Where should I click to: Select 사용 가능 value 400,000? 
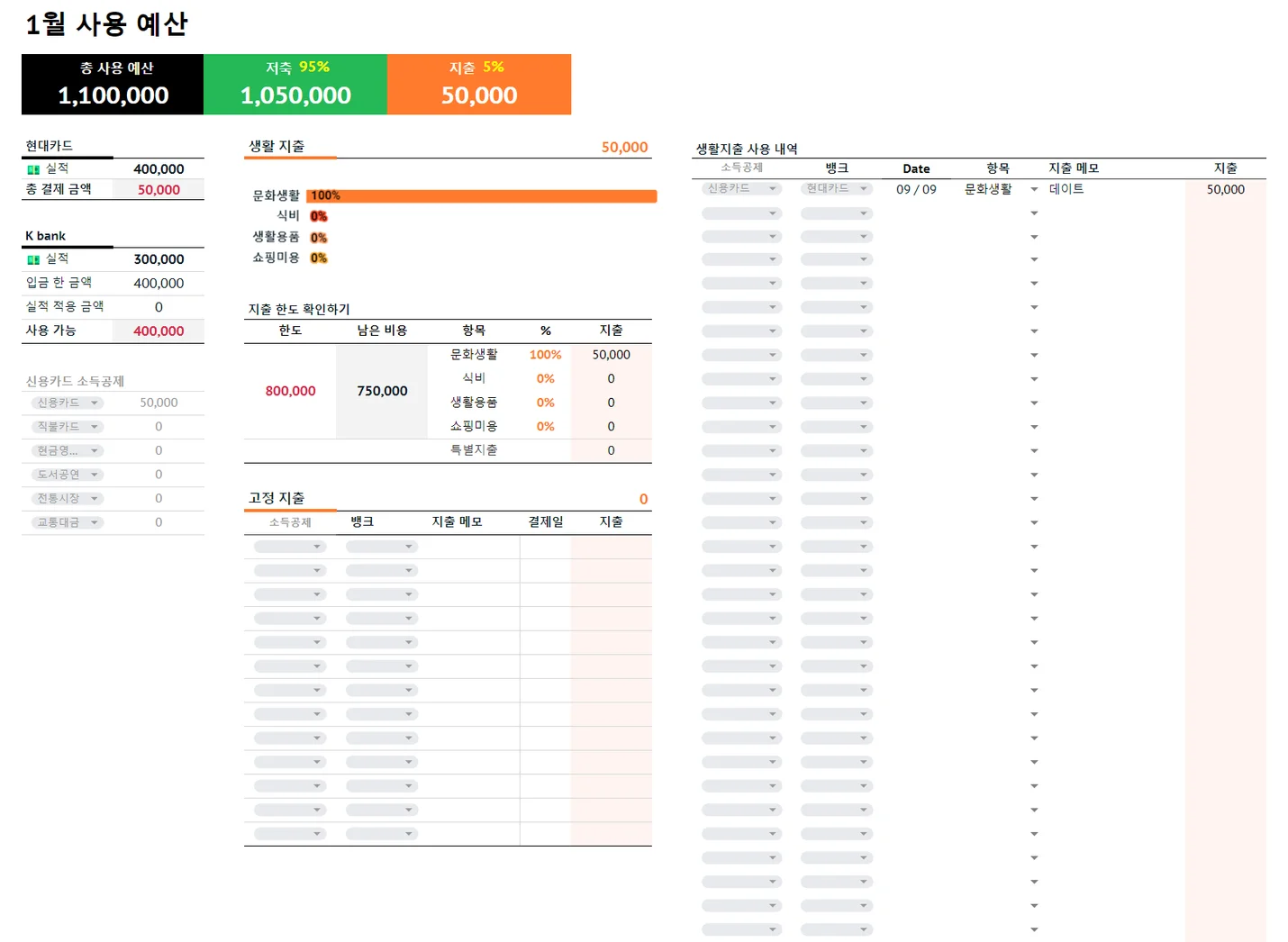coord(159,331)
